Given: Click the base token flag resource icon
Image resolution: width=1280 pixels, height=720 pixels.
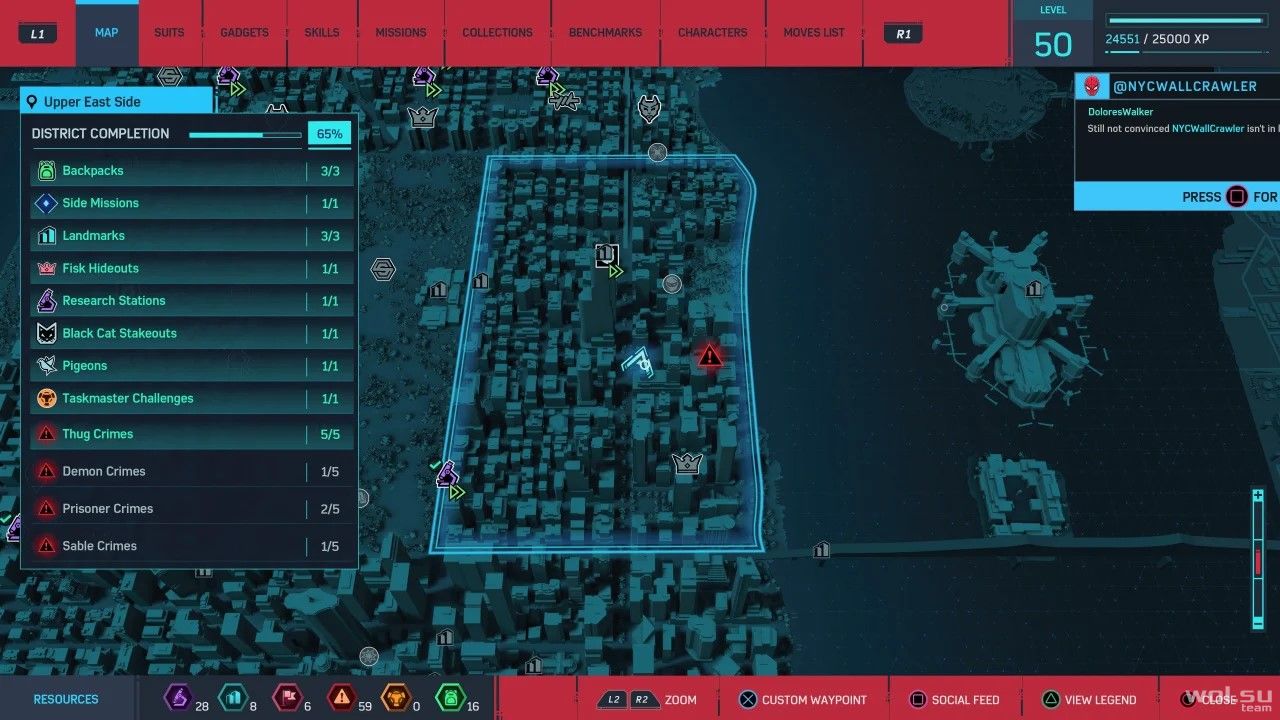Looking at the screenshot, I should point(287,697).
